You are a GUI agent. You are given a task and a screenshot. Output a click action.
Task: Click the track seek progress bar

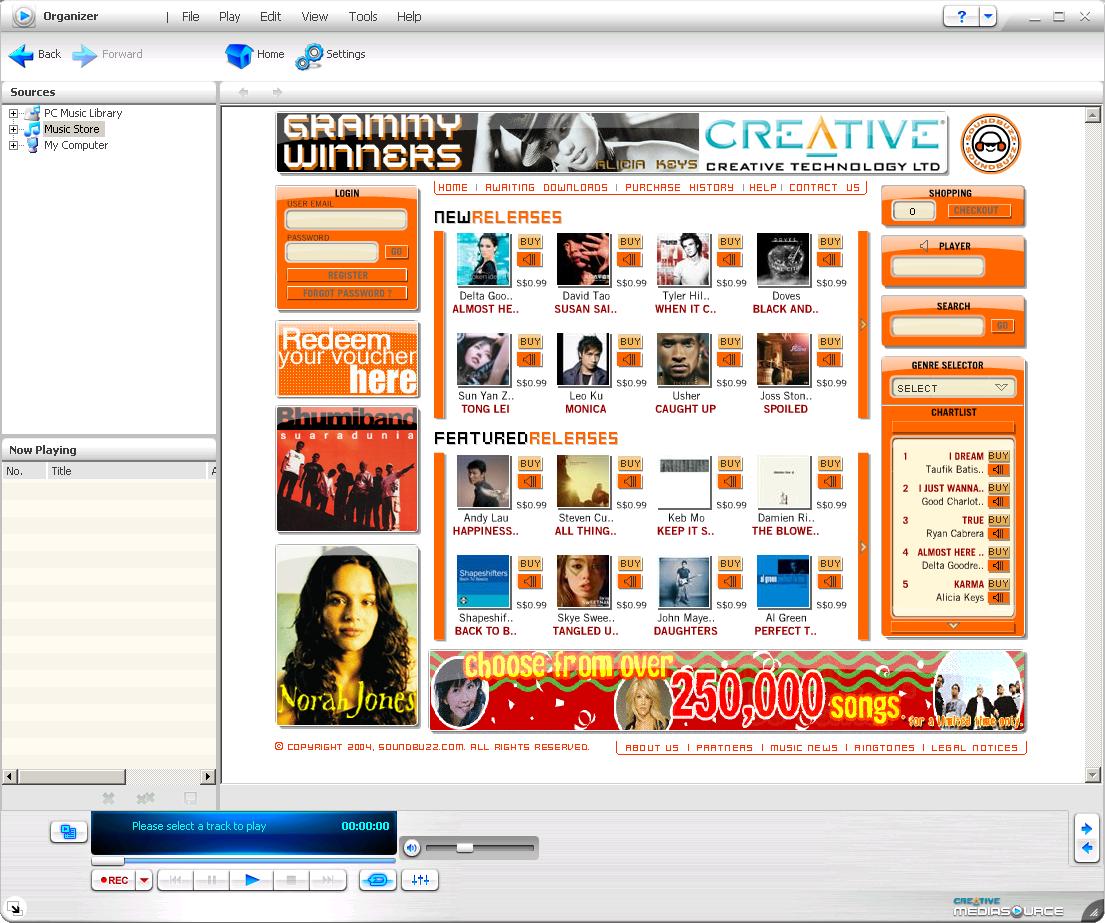pos(243,861)
